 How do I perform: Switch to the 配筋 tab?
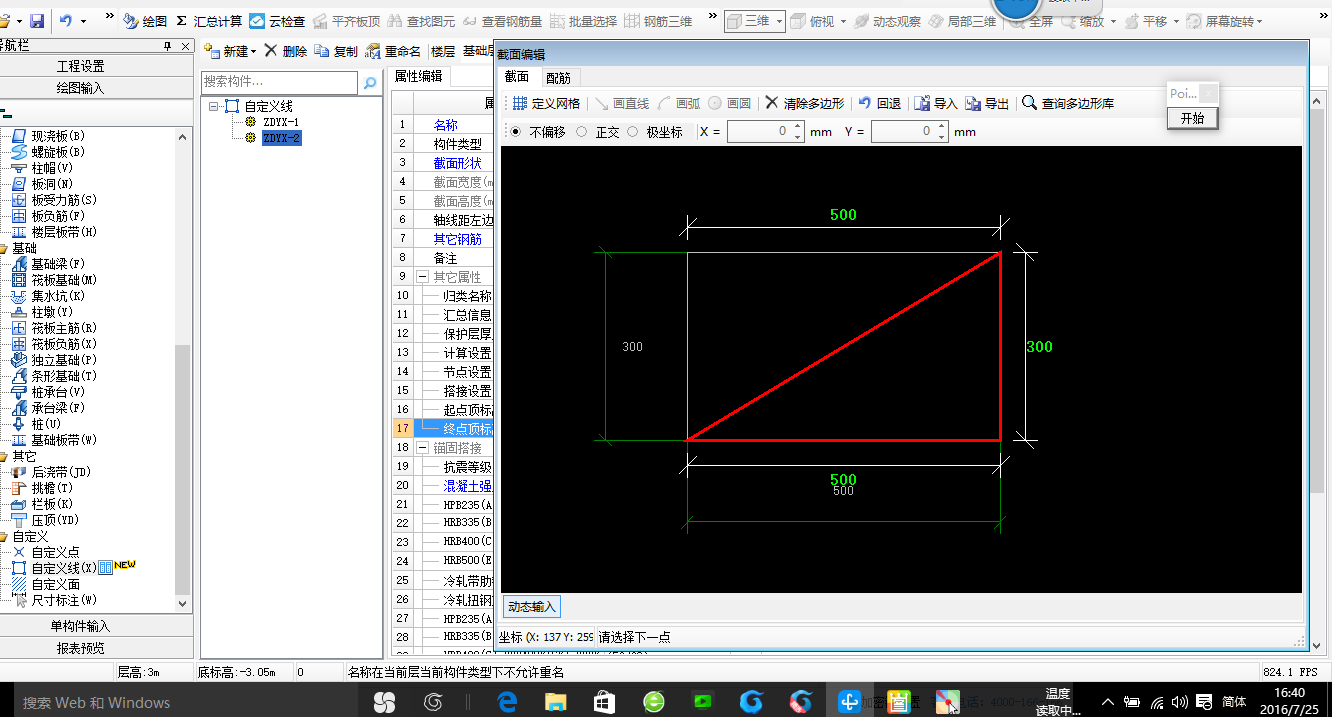(x=559, y=77)
